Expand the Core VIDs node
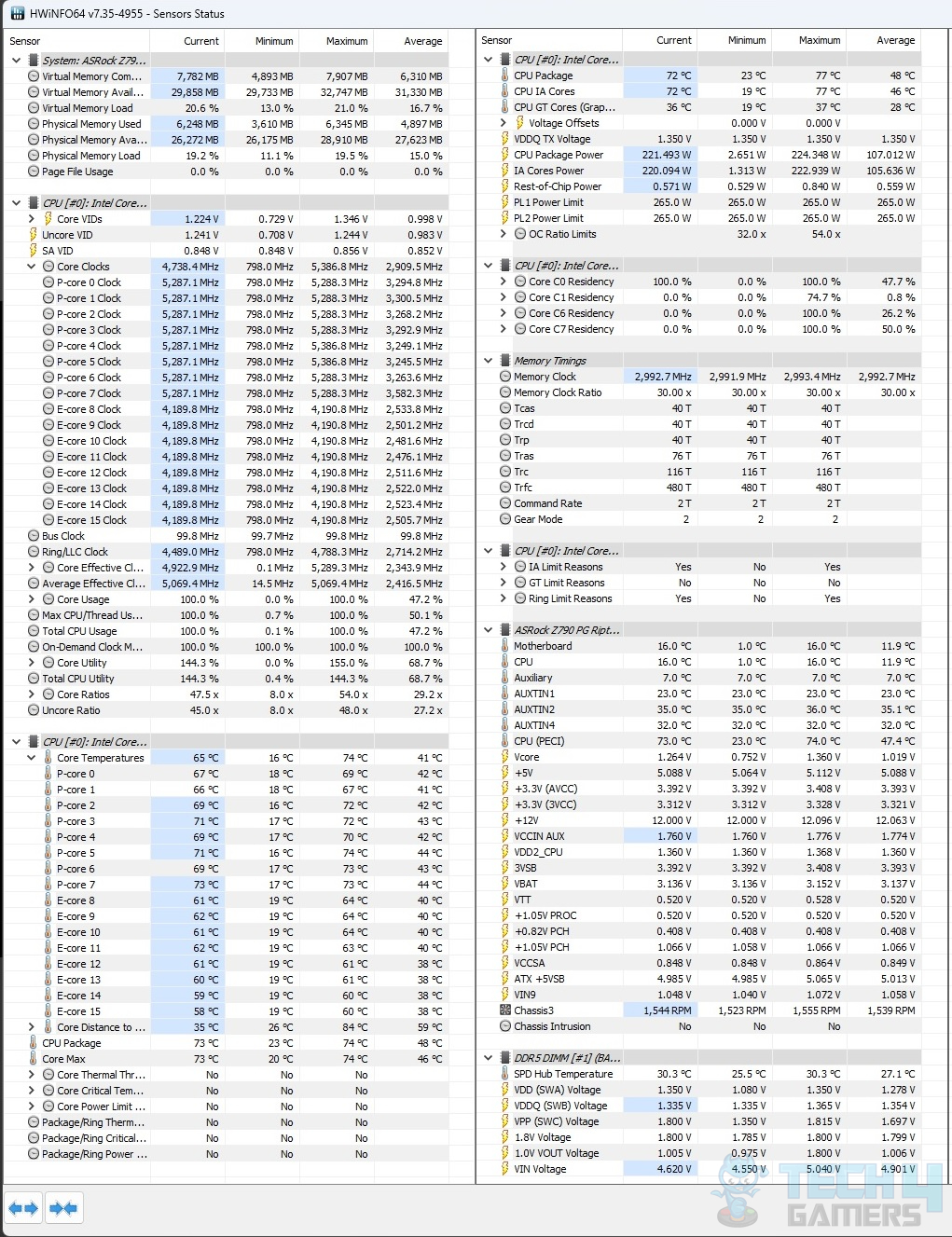The width and height of the screenshot is (952, 1237). point(32,219)
